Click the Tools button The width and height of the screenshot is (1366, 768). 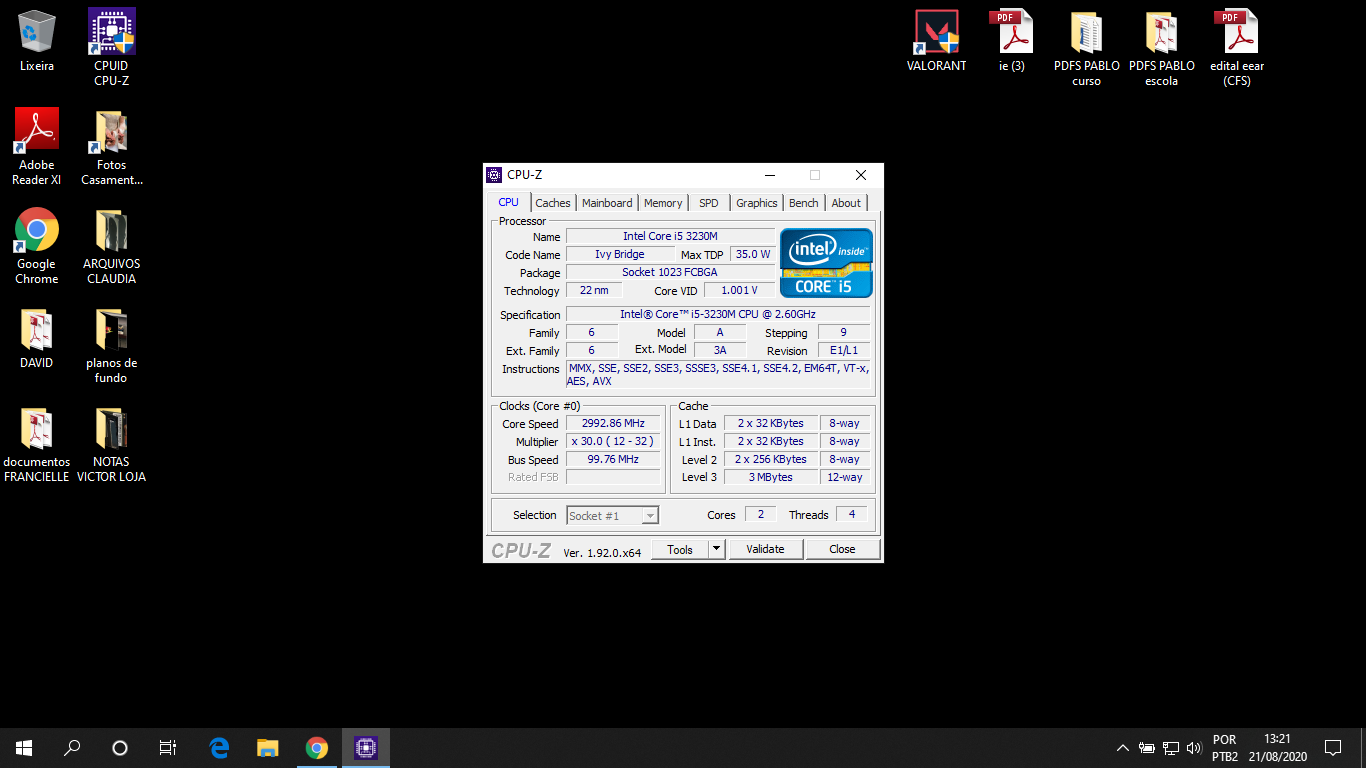click(680, 549)
